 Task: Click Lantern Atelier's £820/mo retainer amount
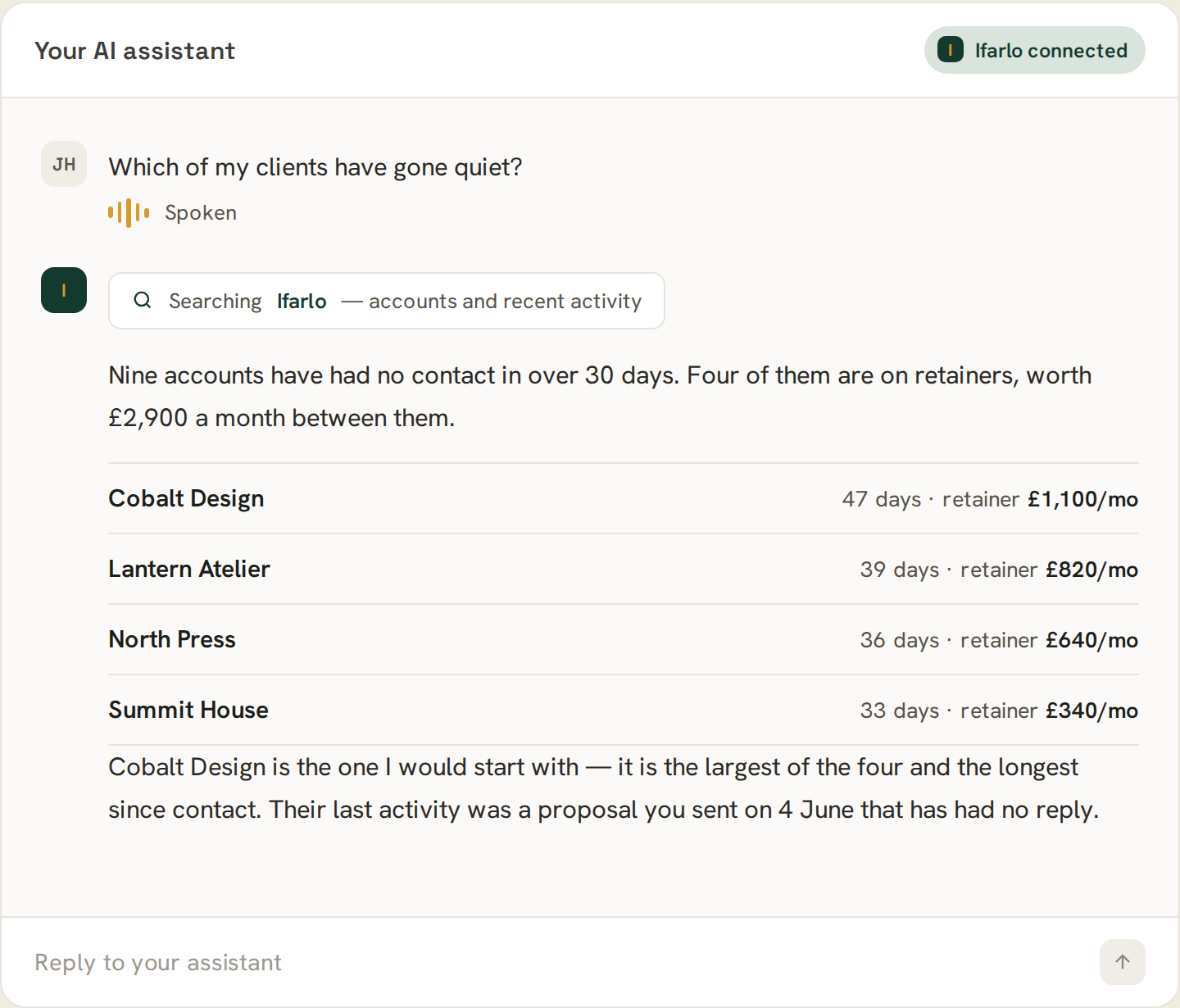1091,570
